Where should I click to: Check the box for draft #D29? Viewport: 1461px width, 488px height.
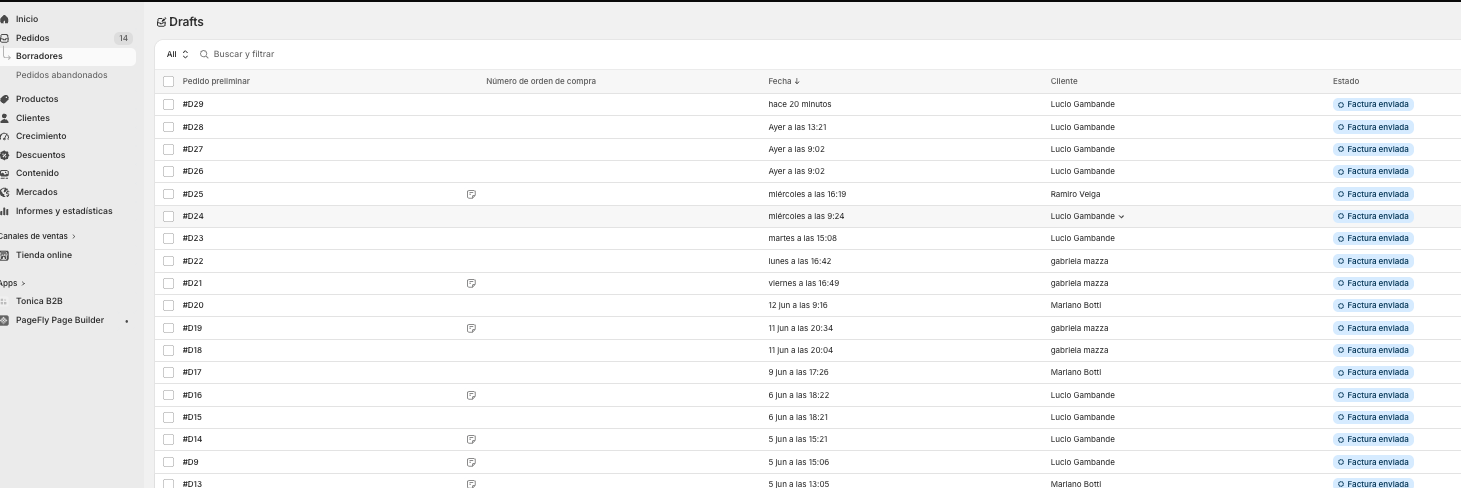(168, 104)
